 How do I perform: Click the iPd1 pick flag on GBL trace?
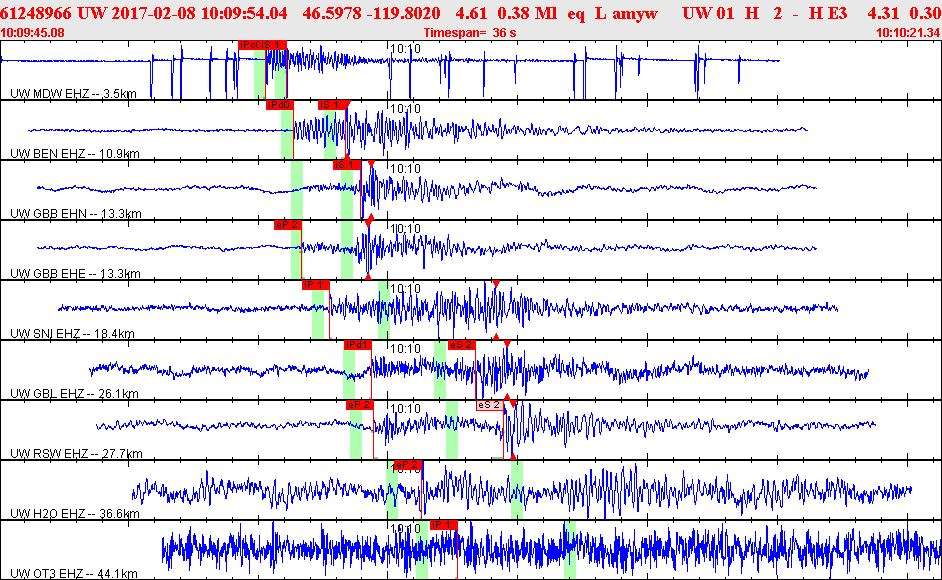357,346
